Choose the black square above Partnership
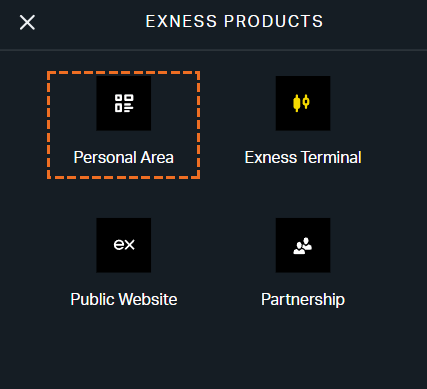 (x=303, y=245)
